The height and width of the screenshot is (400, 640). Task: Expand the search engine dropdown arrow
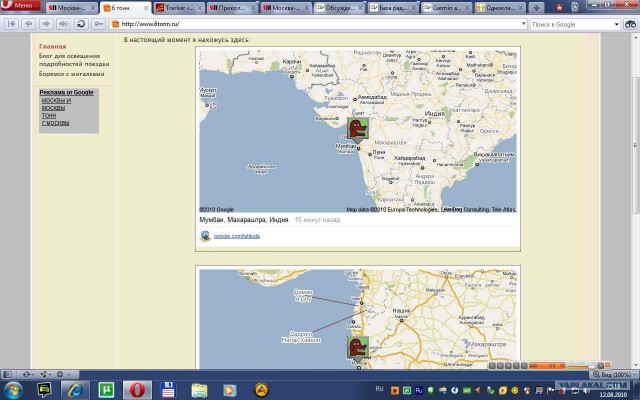(x=617, y=24)
